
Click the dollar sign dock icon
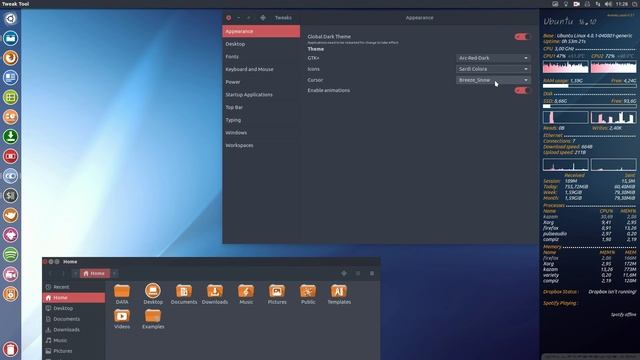(11, 196)
